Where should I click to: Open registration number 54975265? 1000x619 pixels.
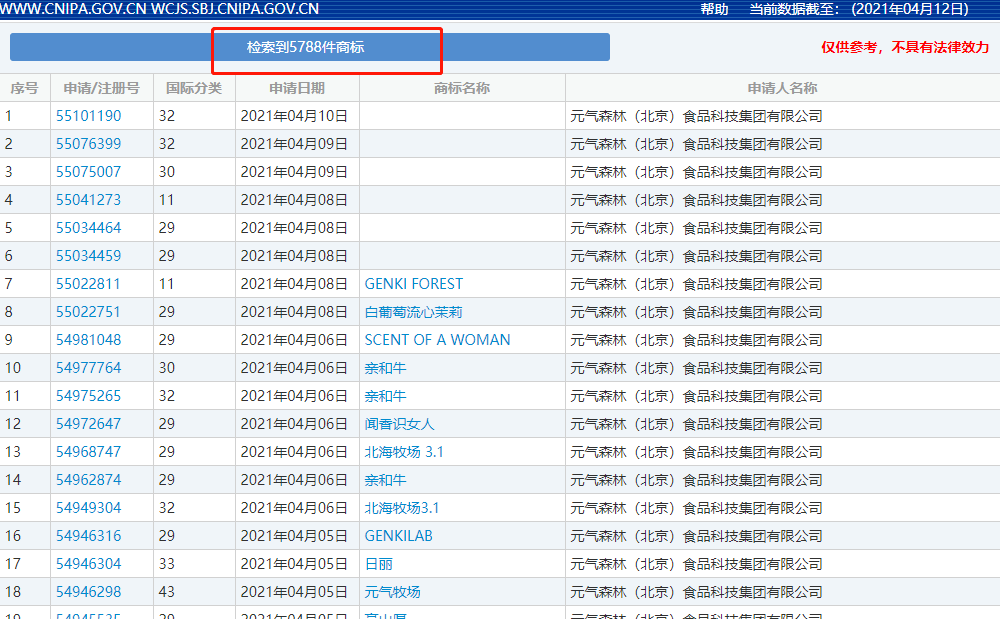click(88, 397)
